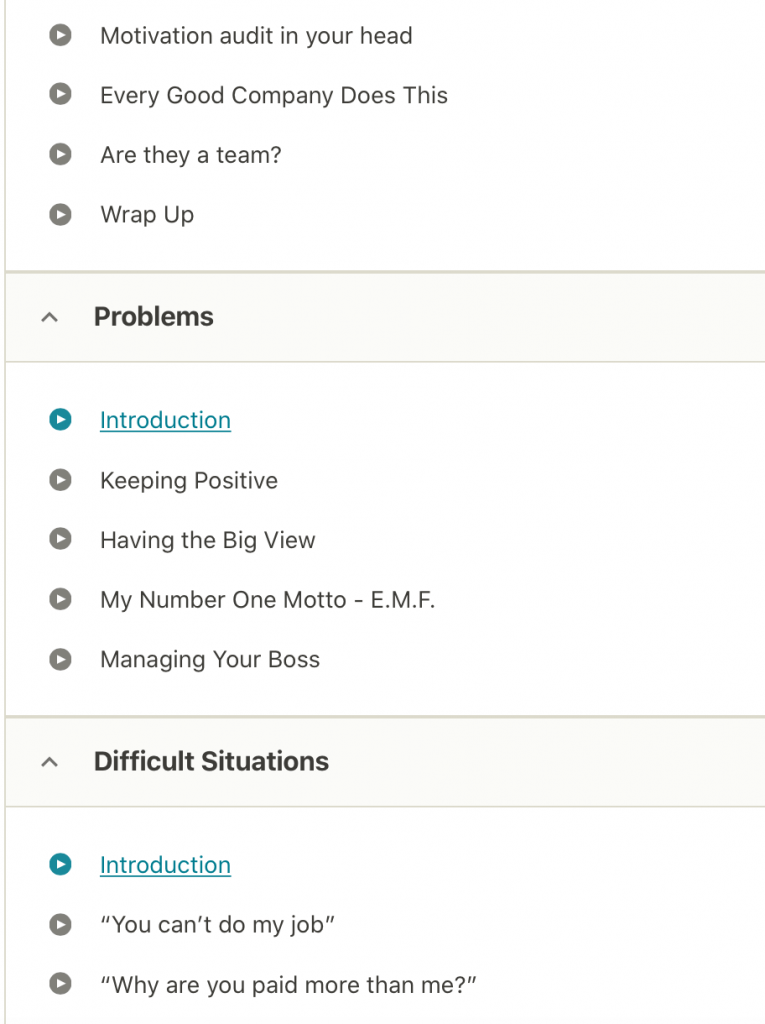Click the play icon next to Wrap Up
This screenshot has width=765, height=1024.
point(61,215)
